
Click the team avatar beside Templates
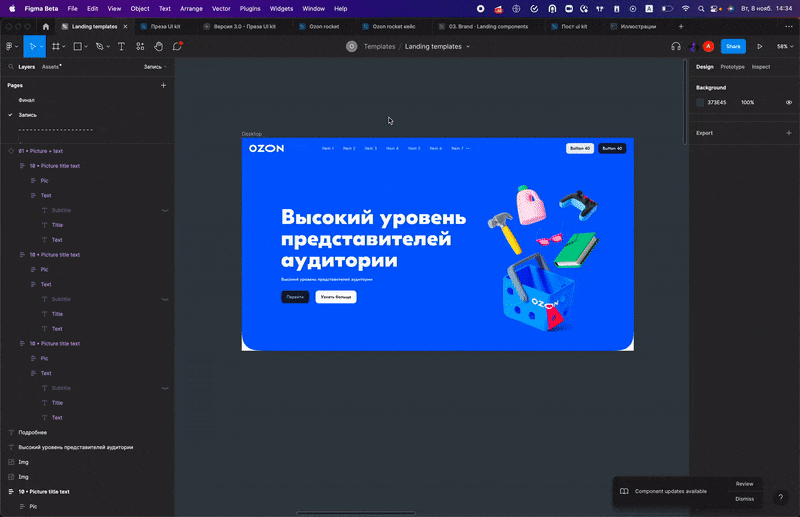coord(352,46)
